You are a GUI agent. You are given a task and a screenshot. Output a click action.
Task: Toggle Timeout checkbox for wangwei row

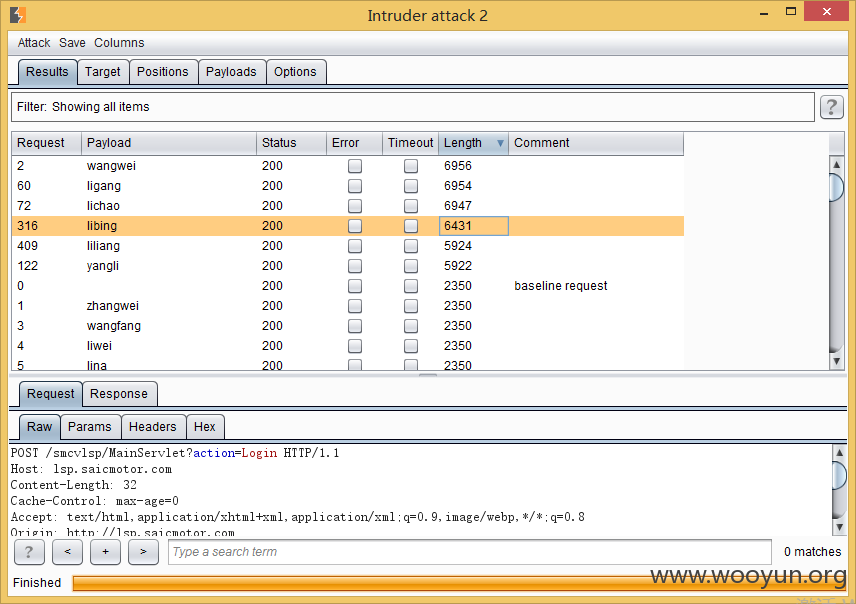[411, 166]
